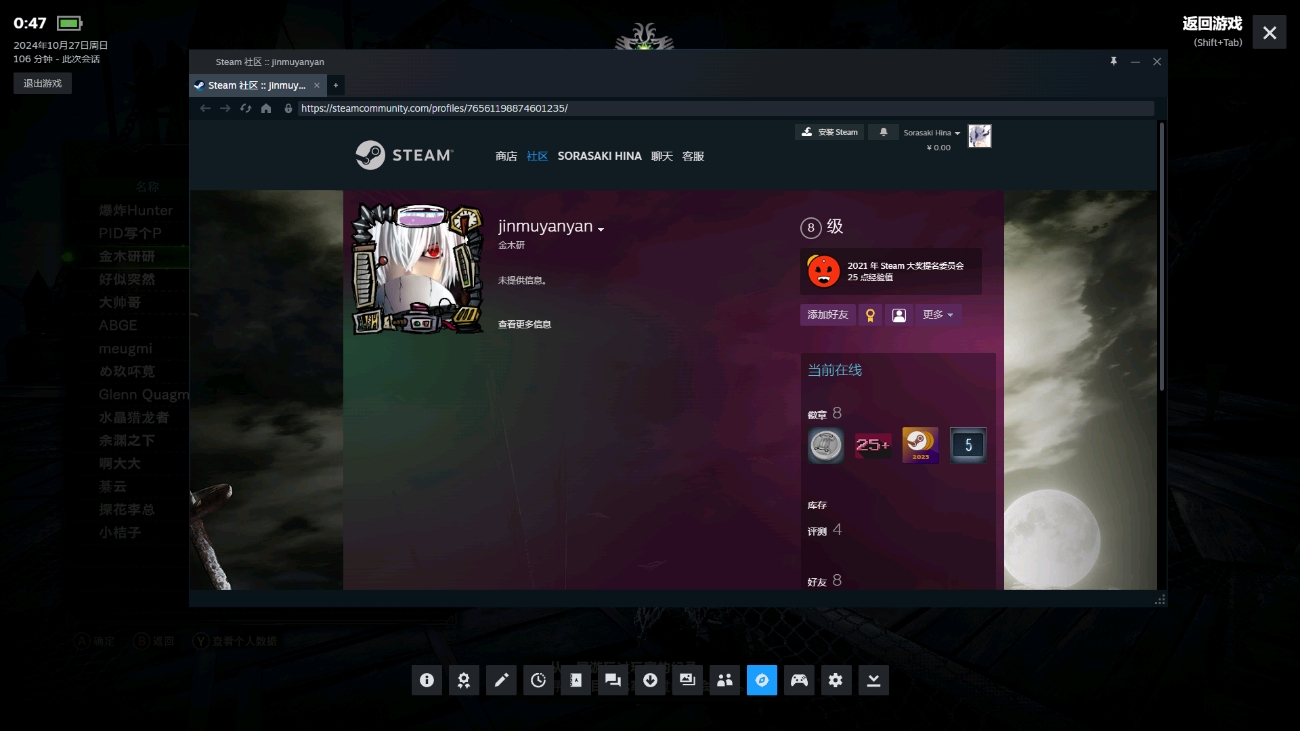
Task: Open the 客服 menu item
Action: (693, 156)
